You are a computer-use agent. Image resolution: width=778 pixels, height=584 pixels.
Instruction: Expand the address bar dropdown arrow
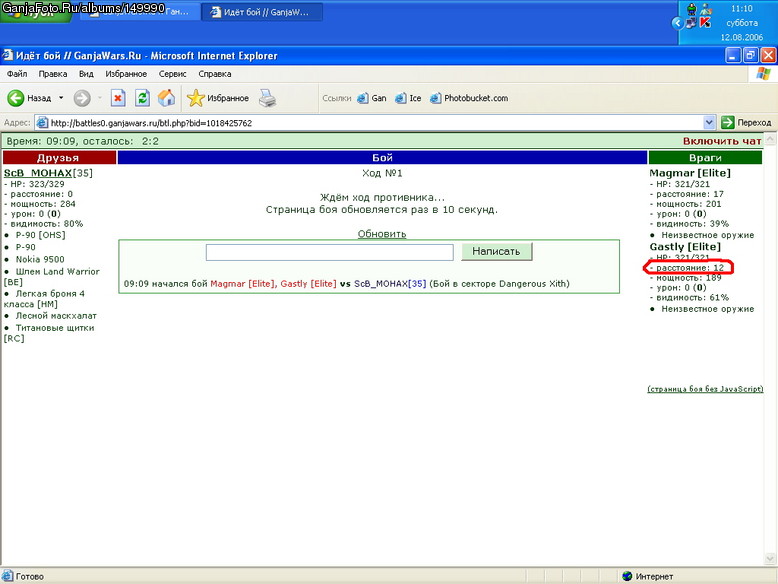point(710,122)
